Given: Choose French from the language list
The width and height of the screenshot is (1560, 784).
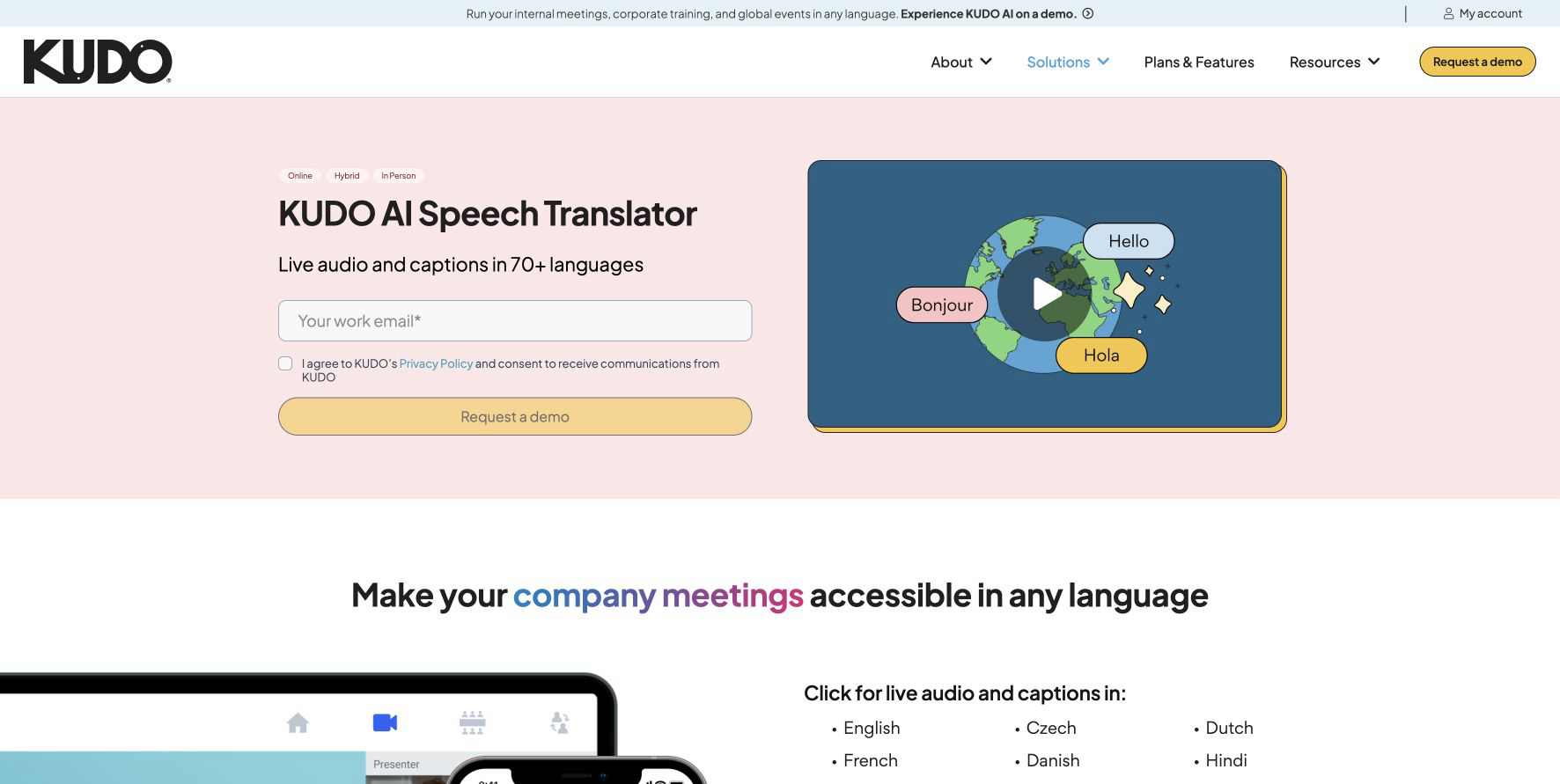Looking at the screenshot, I should [871, 760].
